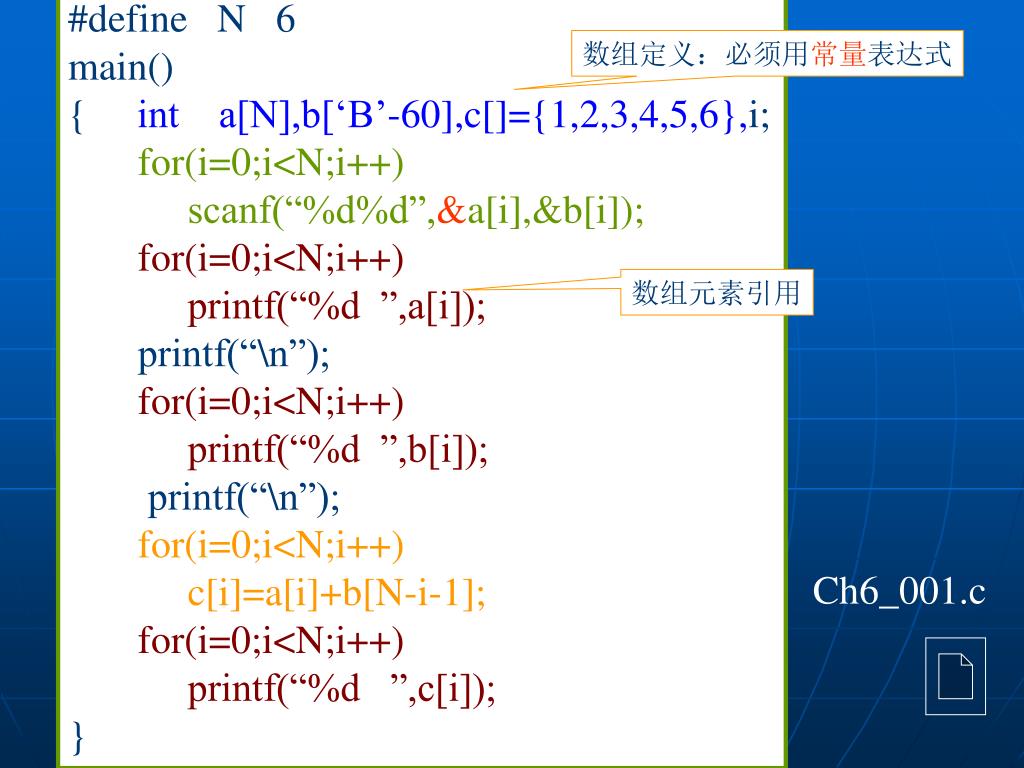Click the printf("%d ",a[i]); line

tap(337, 306)
